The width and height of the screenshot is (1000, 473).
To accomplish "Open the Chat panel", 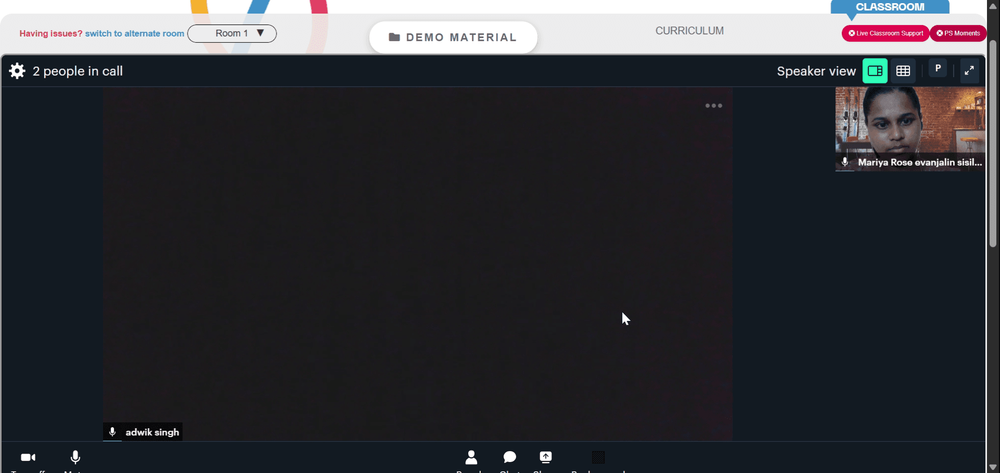I will click(510, 458).
